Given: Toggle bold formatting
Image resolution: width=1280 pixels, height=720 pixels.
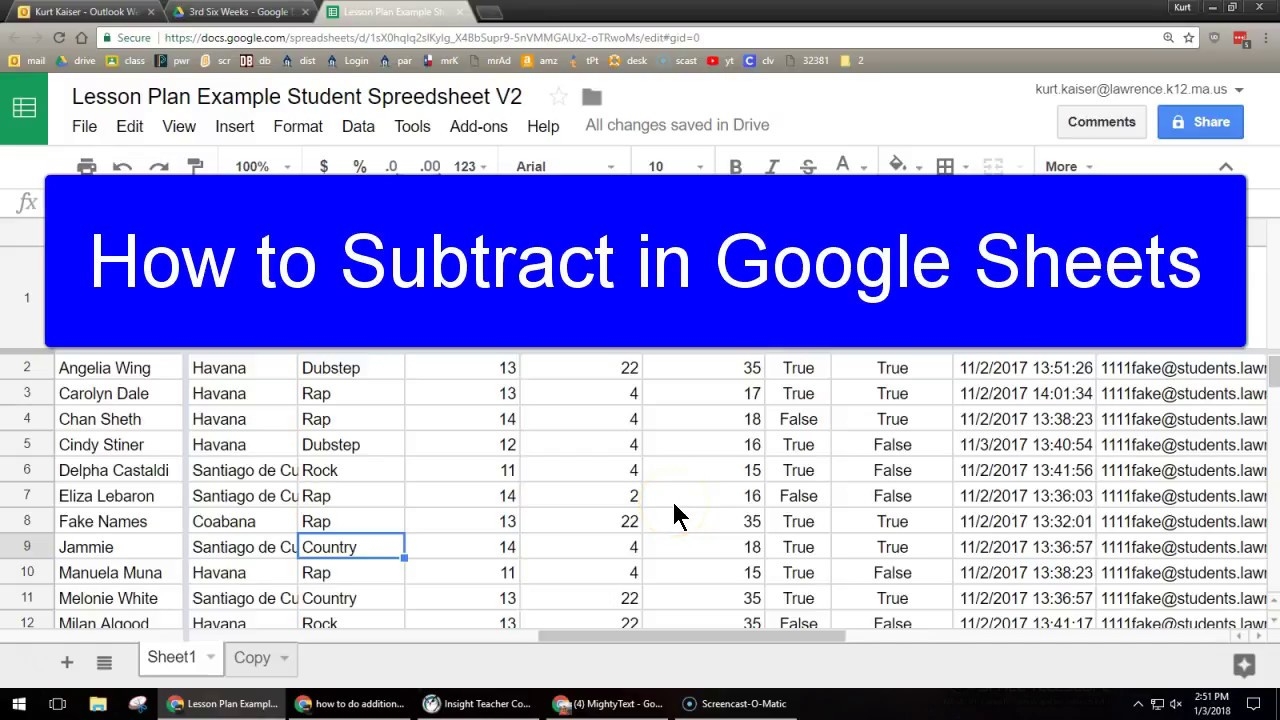Looking at the screenshot, I should pyautogui.click(x=735, y=166).
